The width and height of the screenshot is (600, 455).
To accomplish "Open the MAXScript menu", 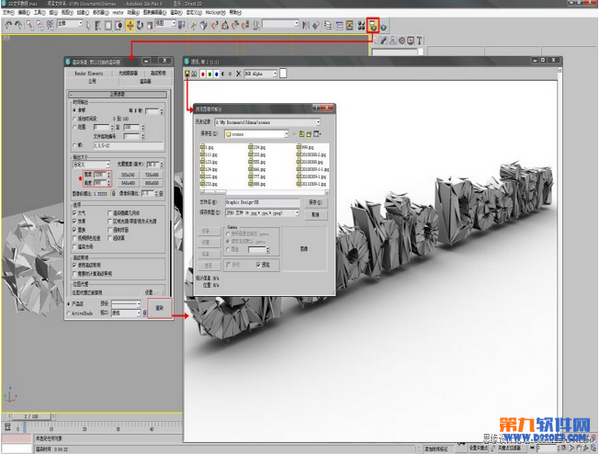I will pos(215,13).
